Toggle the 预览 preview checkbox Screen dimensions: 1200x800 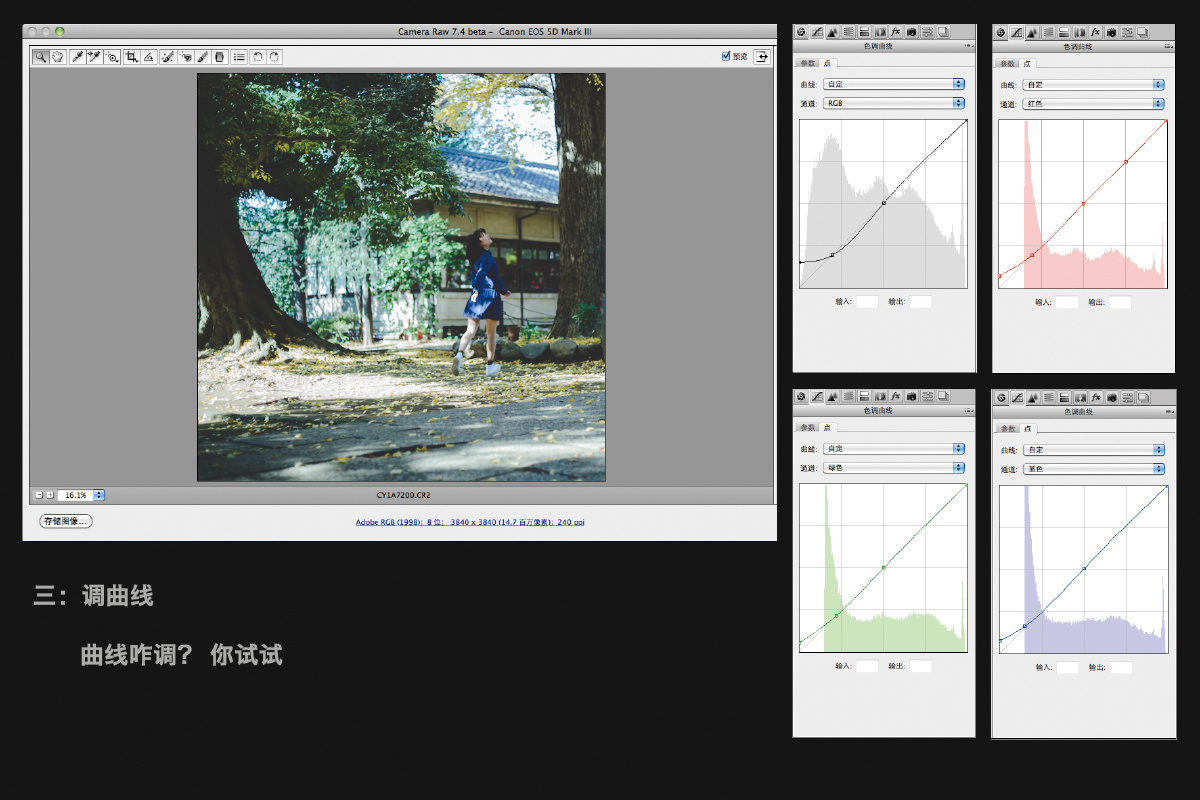726,57
